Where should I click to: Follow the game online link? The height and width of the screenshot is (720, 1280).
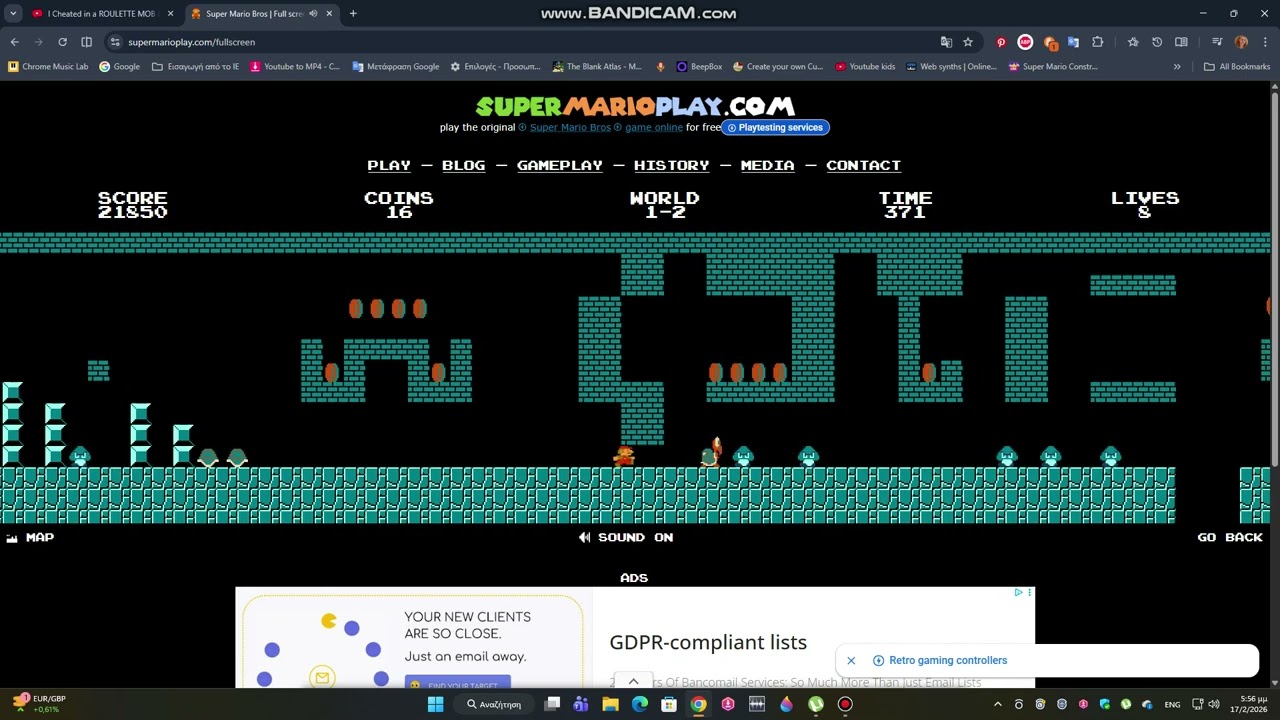(x=654, y=127)
